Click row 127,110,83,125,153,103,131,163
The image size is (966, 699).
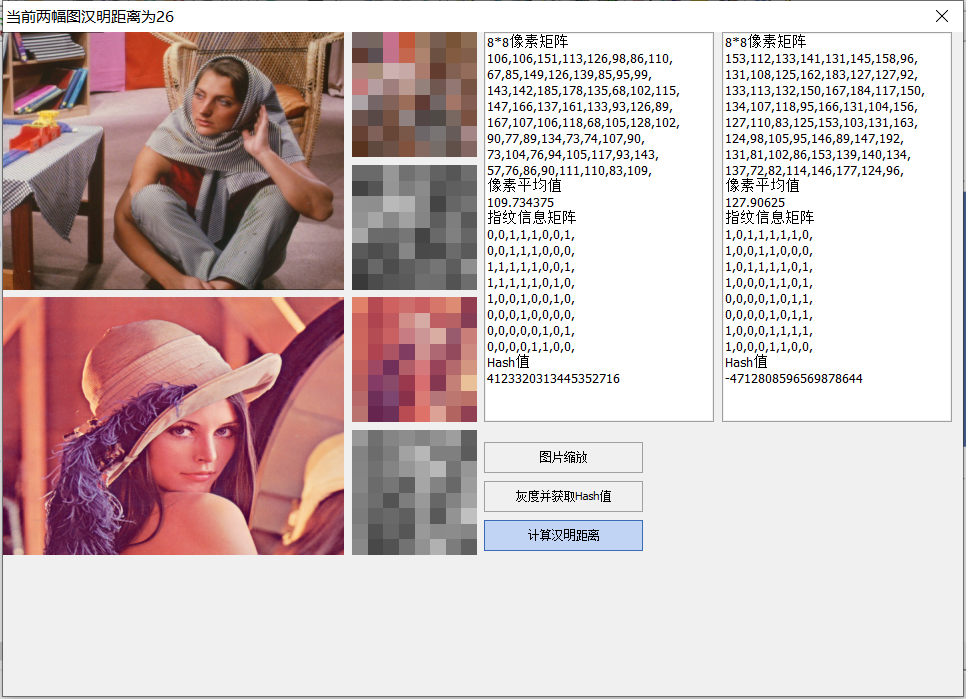tap(821, 123)
